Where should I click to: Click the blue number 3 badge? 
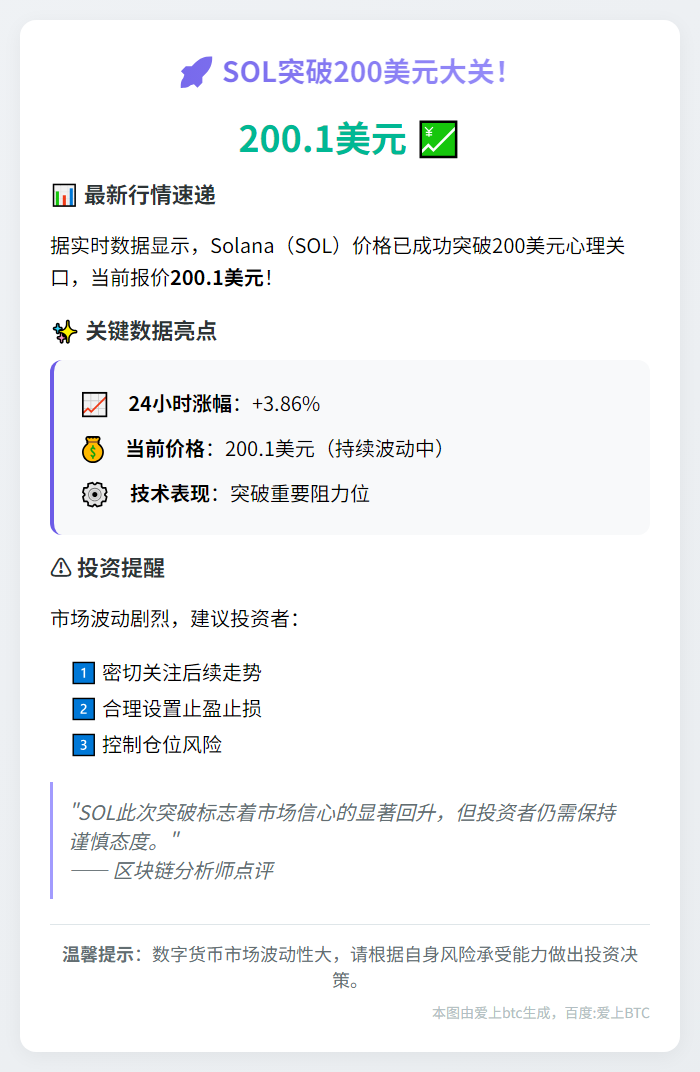point(83,745)
